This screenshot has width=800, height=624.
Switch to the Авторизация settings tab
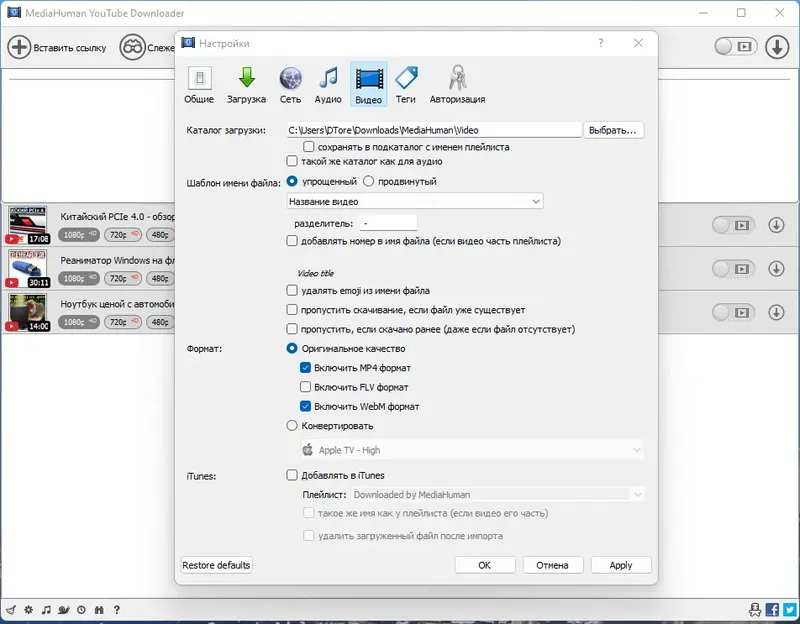pos(457,85)
